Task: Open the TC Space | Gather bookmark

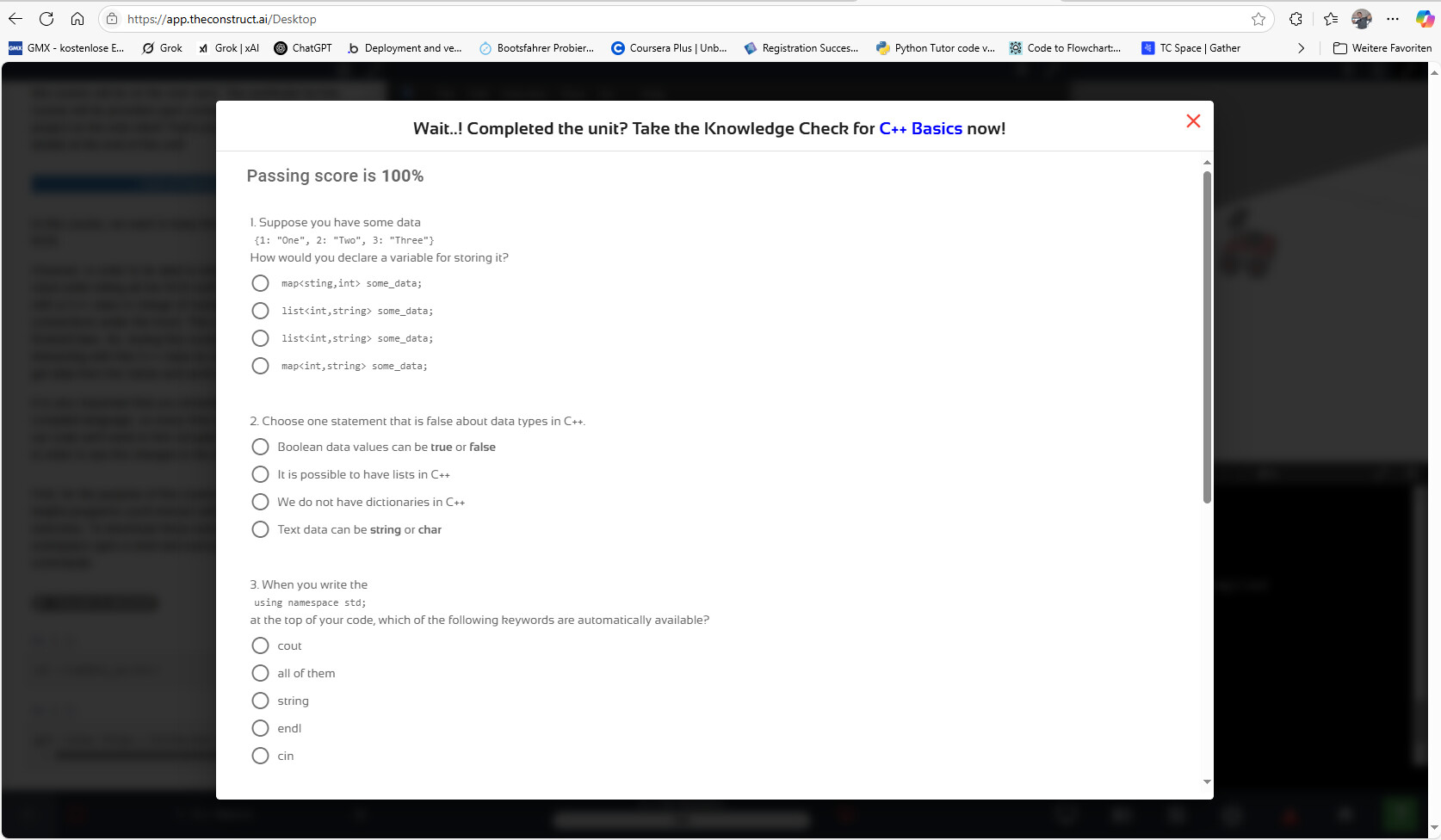Action: 1191,48
